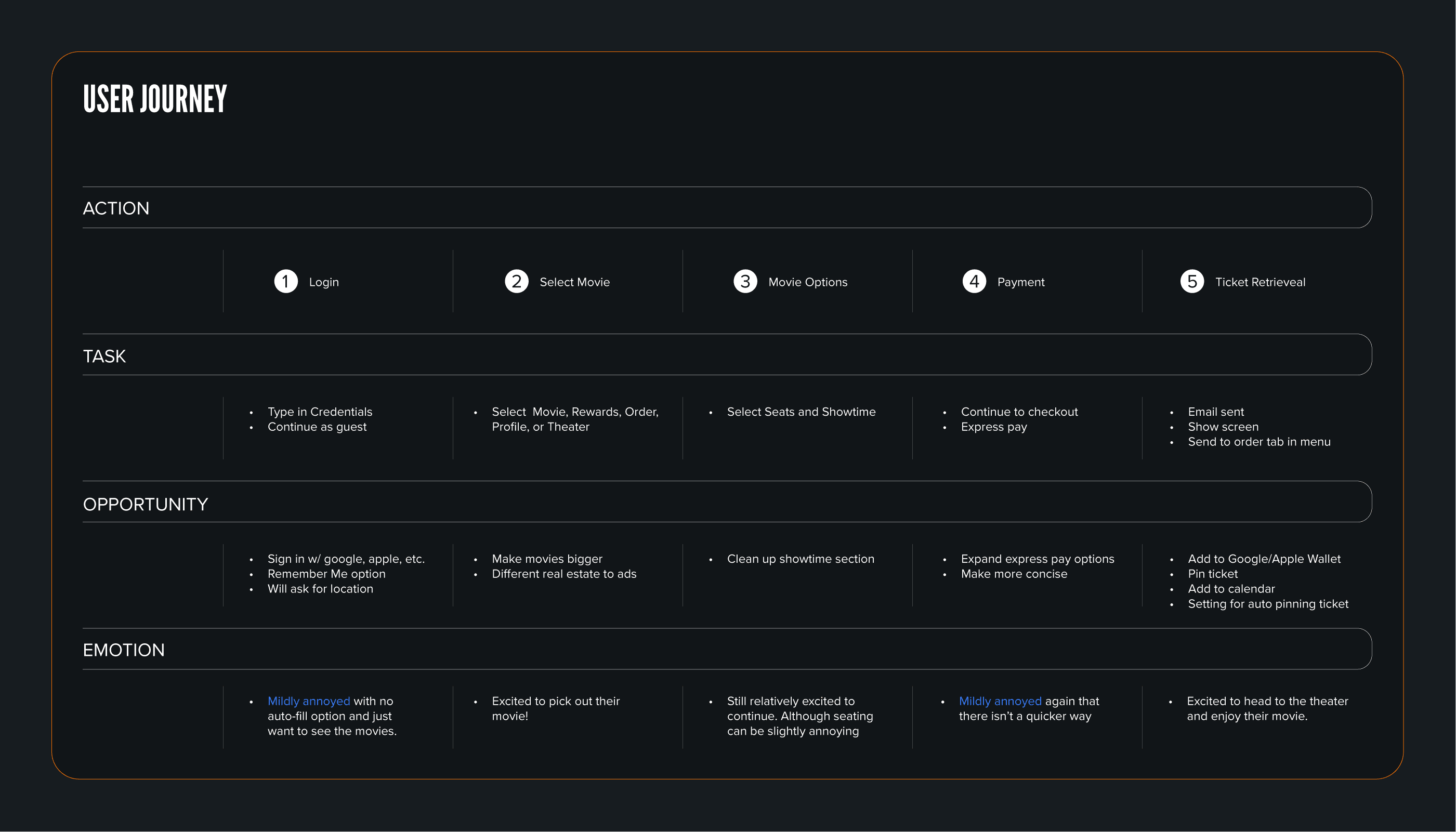Image resolution: width=1456 pixels, height=832 pixels.
Task: Click the 'Excited to pick out their movie!' text
Action: click(556, 708)
